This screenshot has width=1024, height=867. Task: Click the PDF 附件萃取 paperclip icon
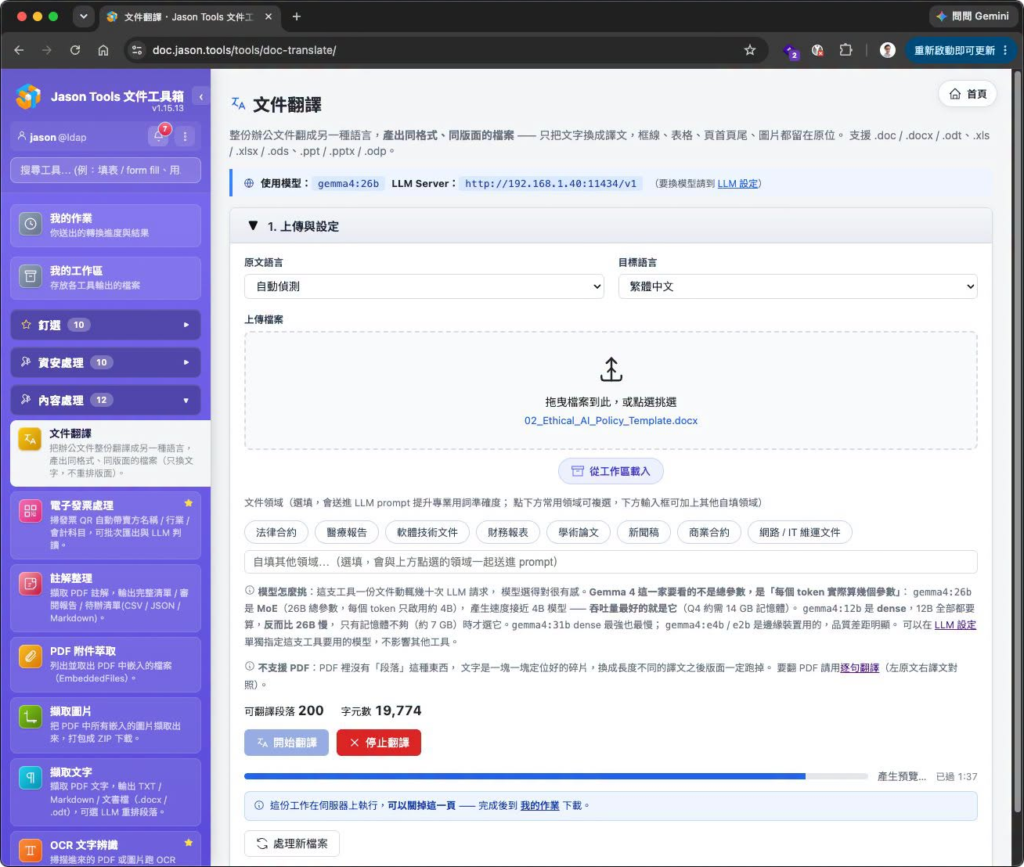coord(30,656)
